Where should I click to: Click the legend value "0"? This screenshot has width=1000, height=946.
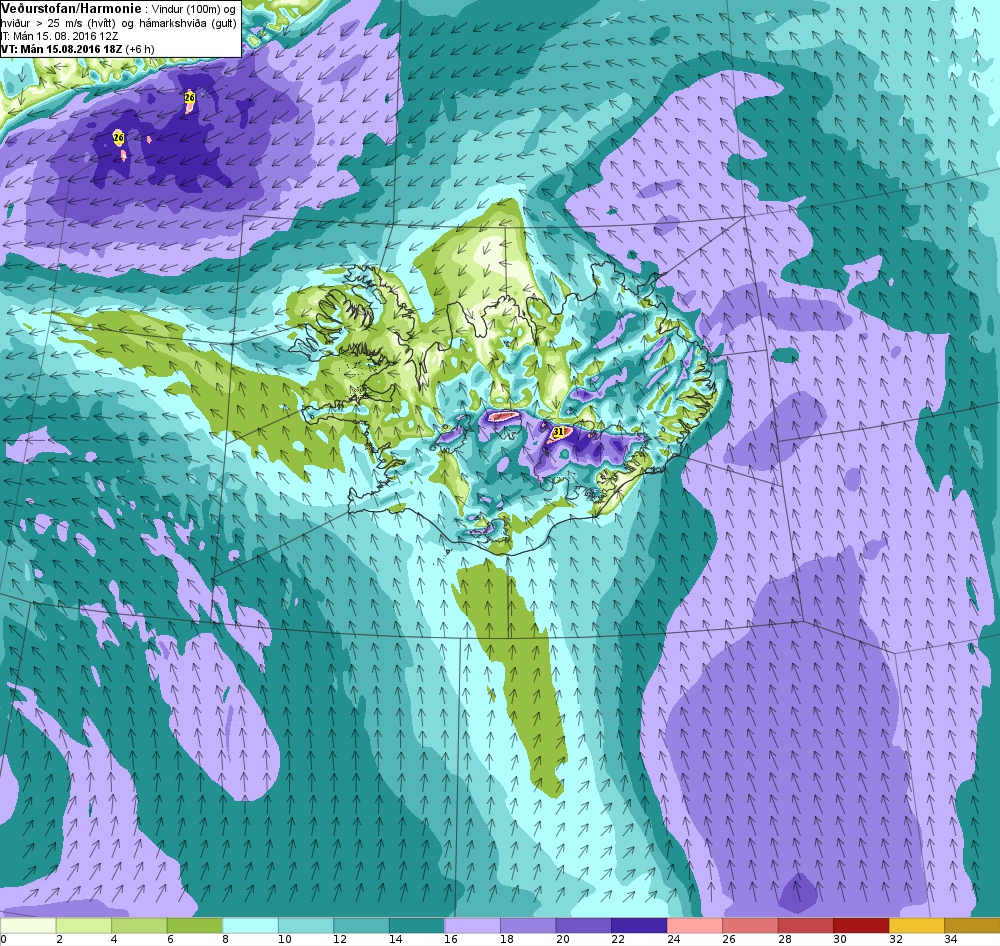click(3, 939)
